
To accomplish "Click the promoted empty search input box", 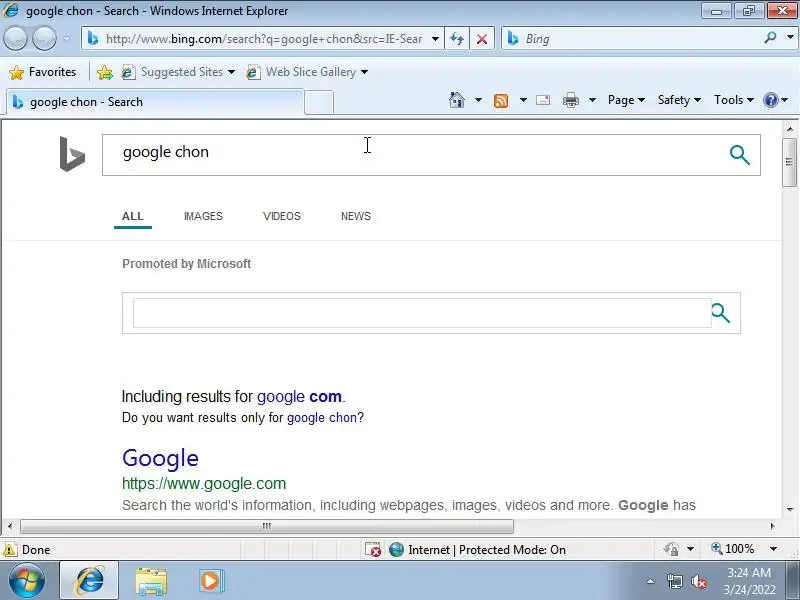I will [x=421, y=313].
